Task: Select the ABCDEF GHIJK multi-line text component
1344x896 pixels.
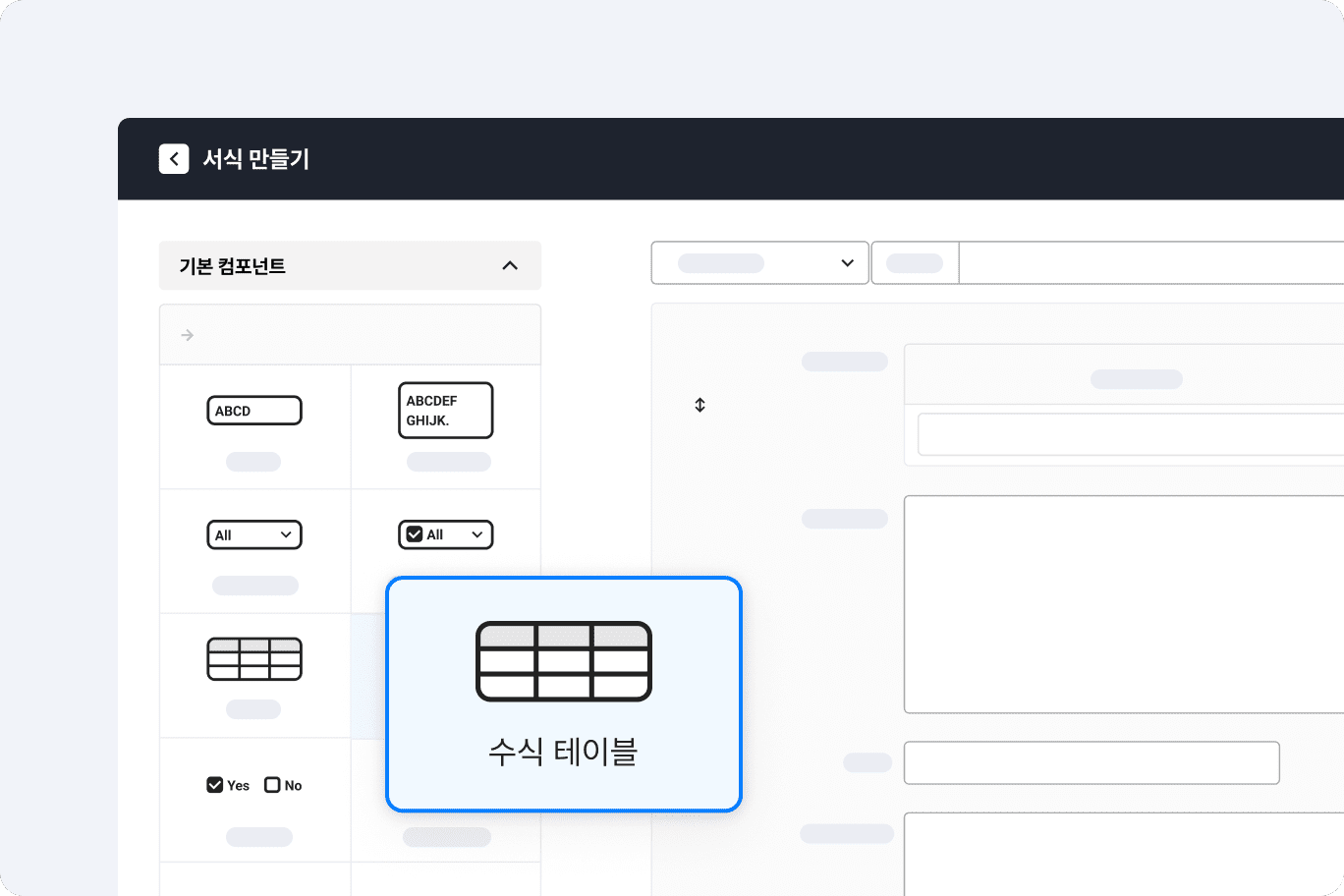Action: click(445, 411)
